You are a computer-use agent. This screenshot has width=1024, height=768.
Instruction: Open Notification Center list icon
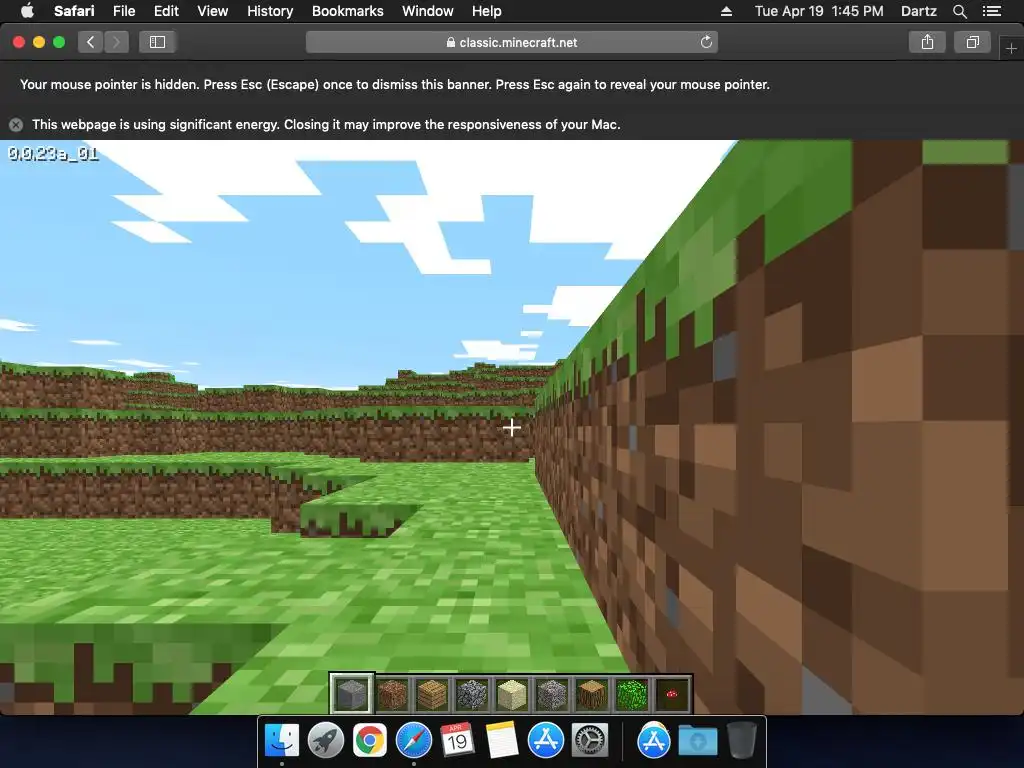pyautogui.click(x=992, y=11)
